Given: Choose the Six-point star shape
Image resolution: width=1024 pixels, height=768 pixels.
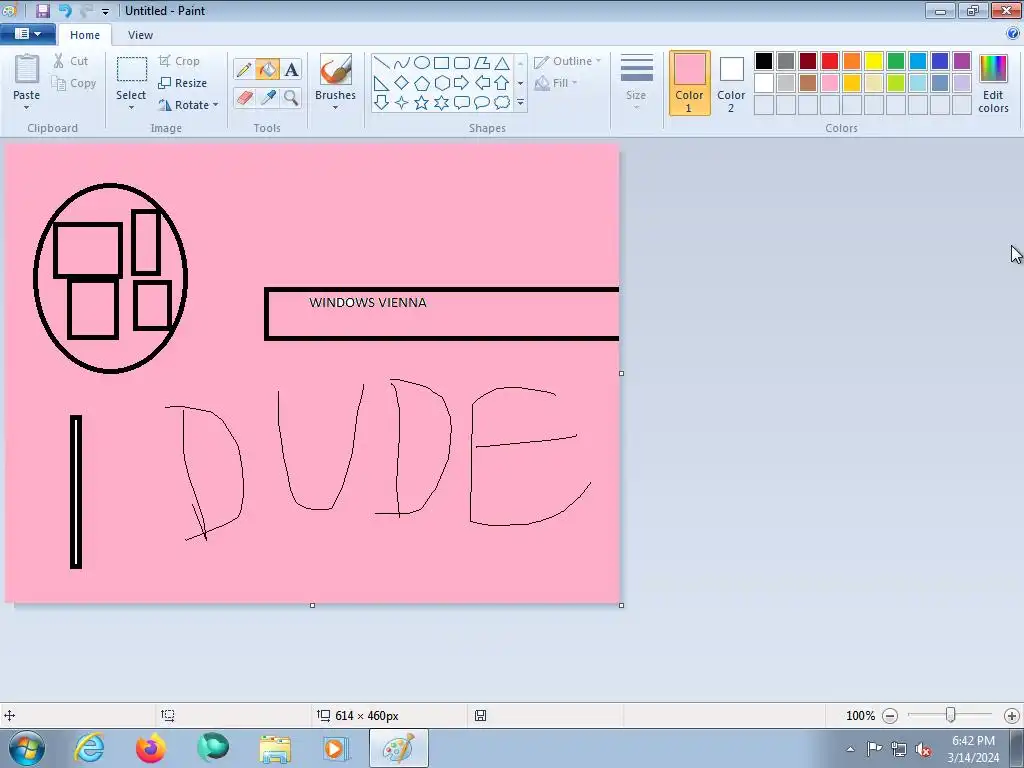Looking at the screenshot, I should coord(441,103).
